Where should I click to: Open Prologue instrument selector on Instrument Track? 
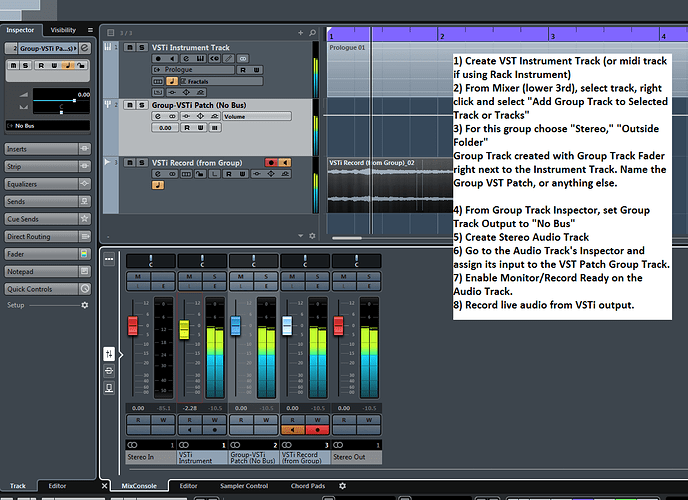point(194,70)
